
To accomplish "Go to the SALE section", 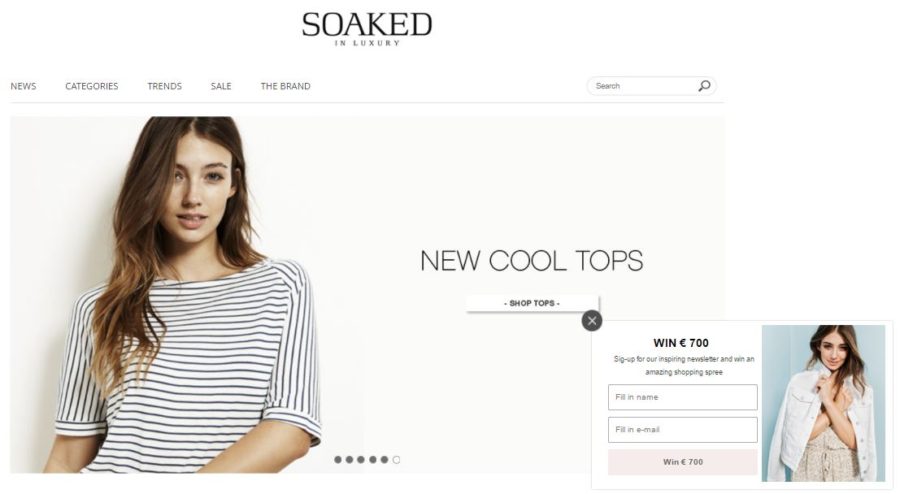I will click(x=221, y=86).
